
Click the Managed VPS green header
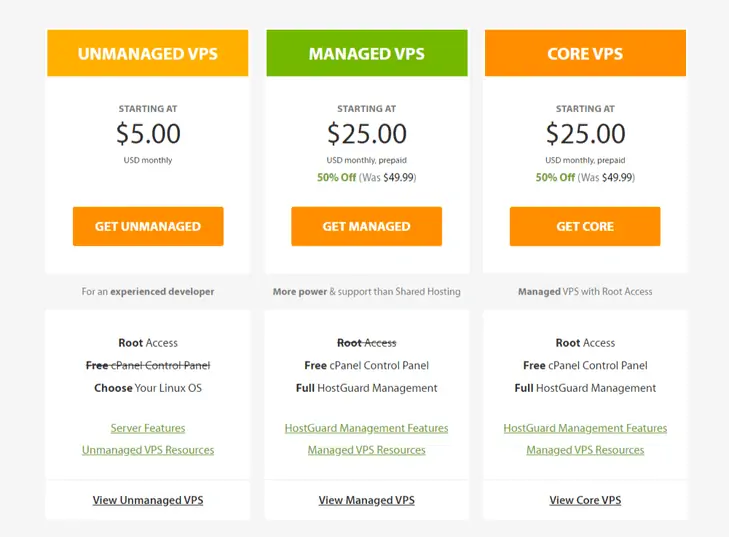pos(366,54)
